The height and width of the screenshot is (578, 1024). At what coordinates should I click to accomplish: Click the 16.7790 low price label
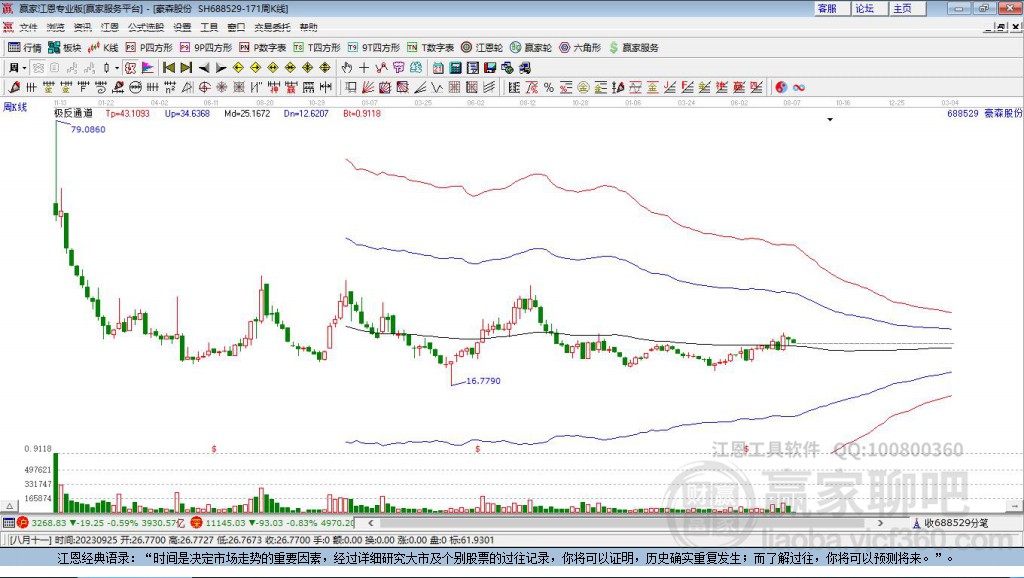tap(483, 381)
